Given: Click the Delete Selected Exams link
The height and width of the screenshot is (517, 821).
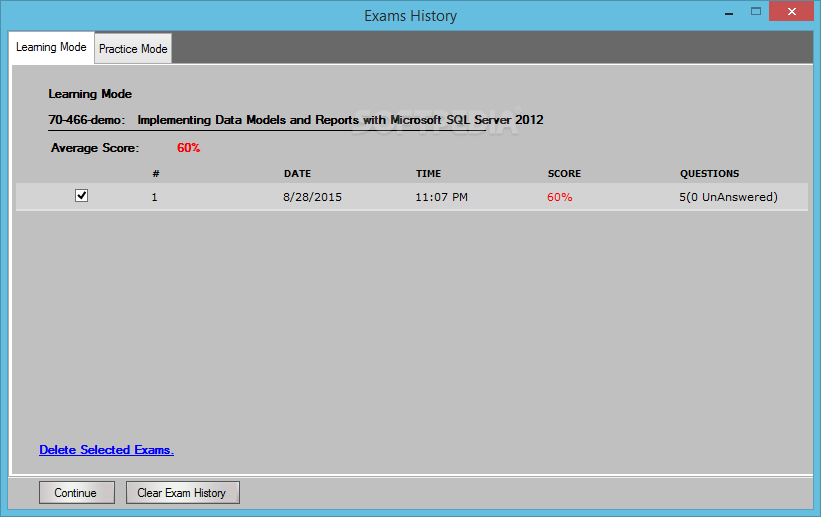Looking at the screenshot, I should click(x=106, y=450).
